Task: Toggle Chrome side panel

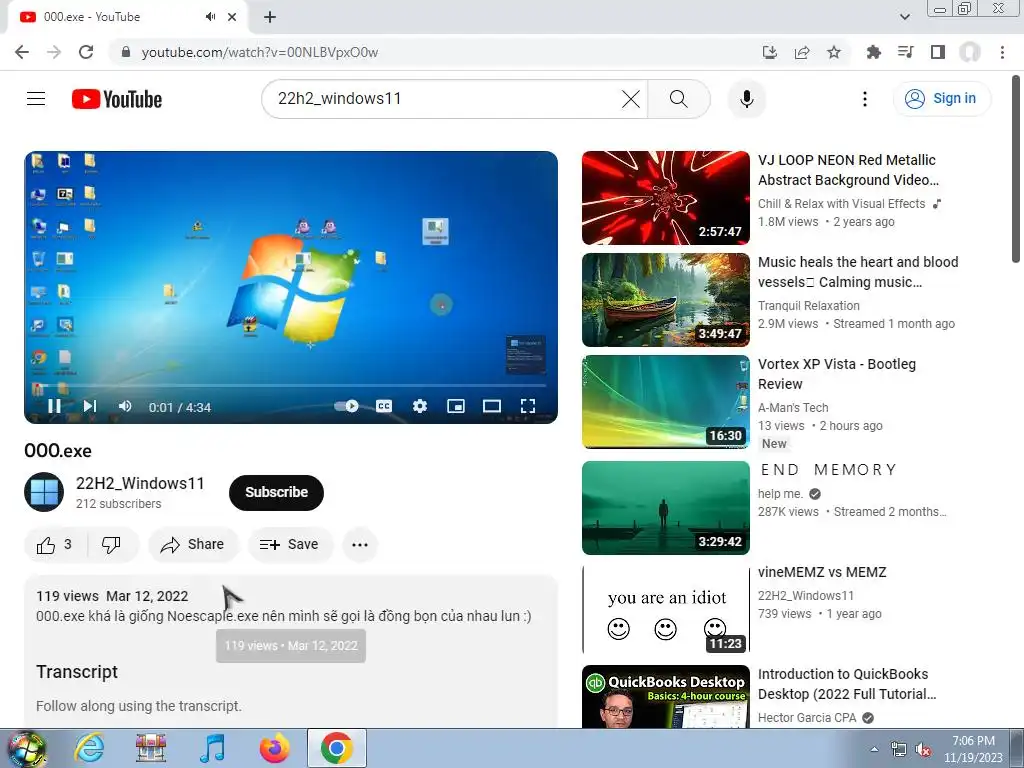Action: coord(938,52)
